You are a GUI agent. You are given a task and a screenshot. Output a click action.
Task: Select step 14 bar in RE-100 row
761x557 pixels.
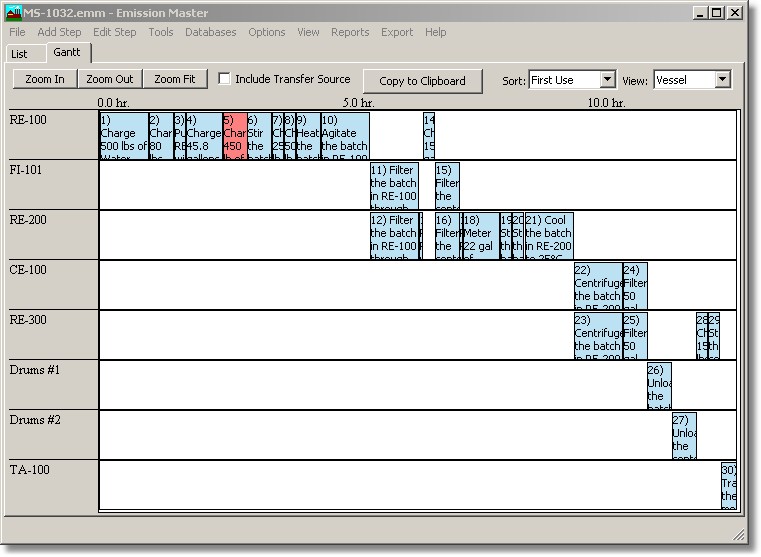[x=429, y=136]
